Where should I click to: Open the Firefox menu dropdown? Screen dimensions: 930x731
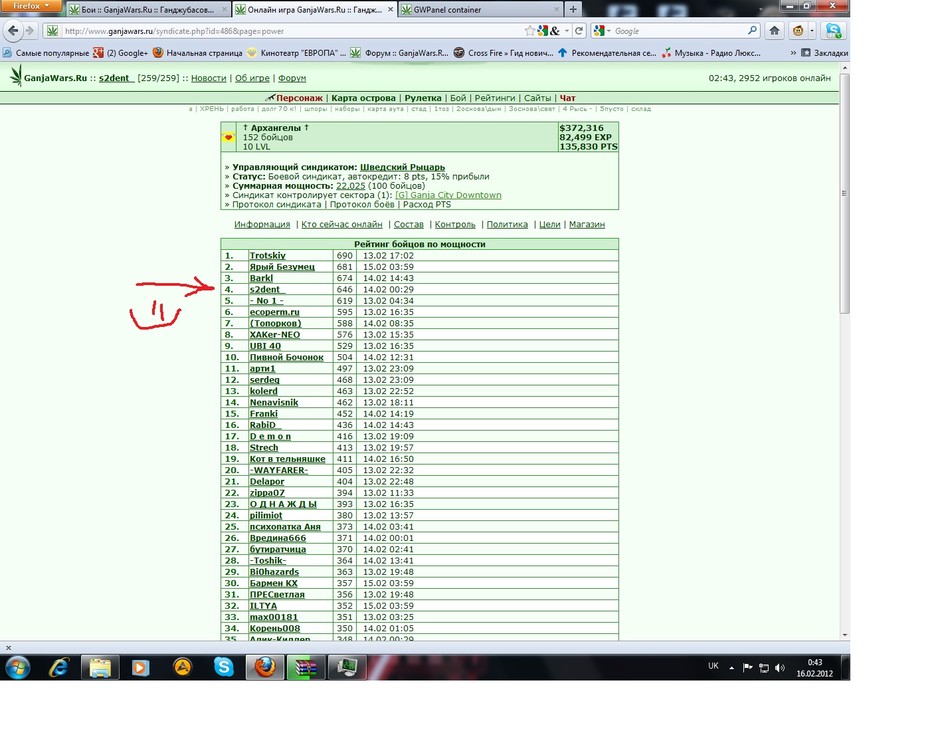(30, 6)
